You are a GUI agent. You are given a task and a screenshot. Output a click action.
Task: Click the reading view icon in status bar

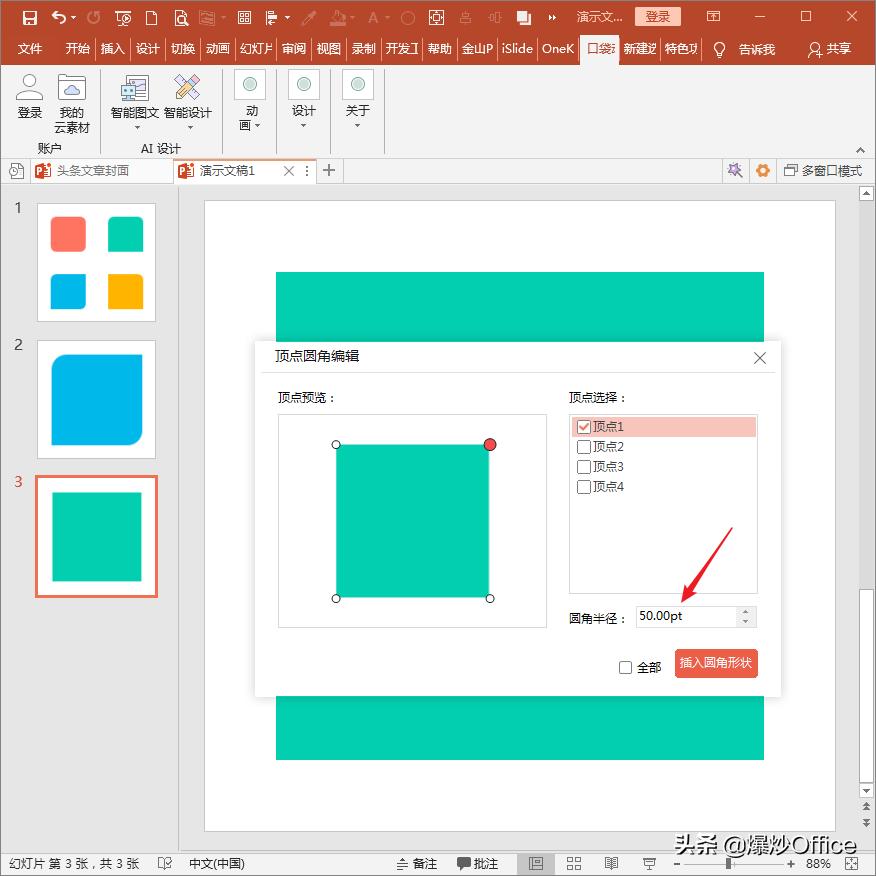tap(611, 863)
